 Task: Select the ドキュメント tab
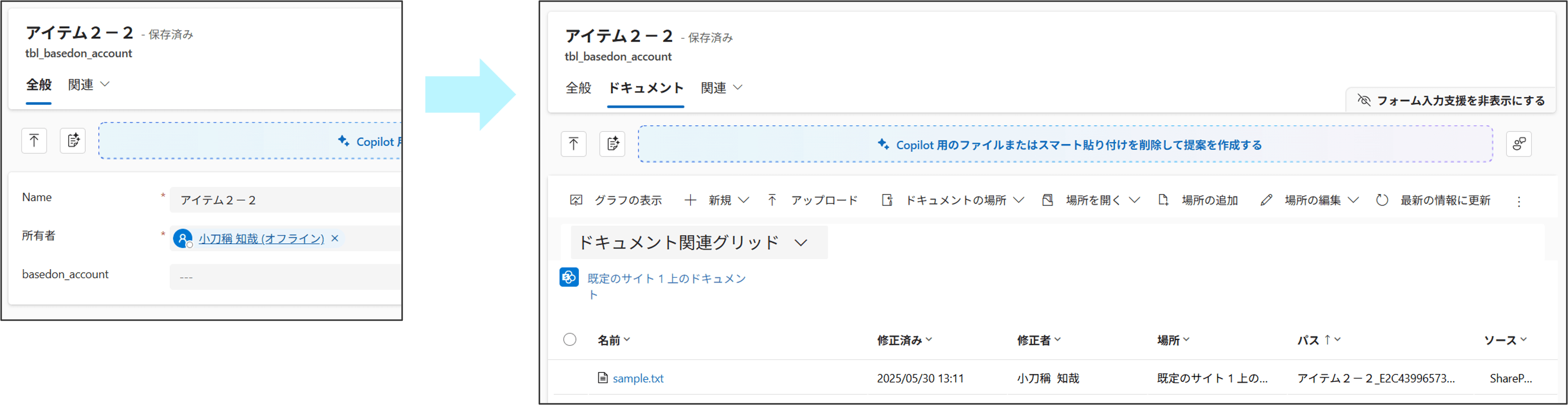coord(646,88)
